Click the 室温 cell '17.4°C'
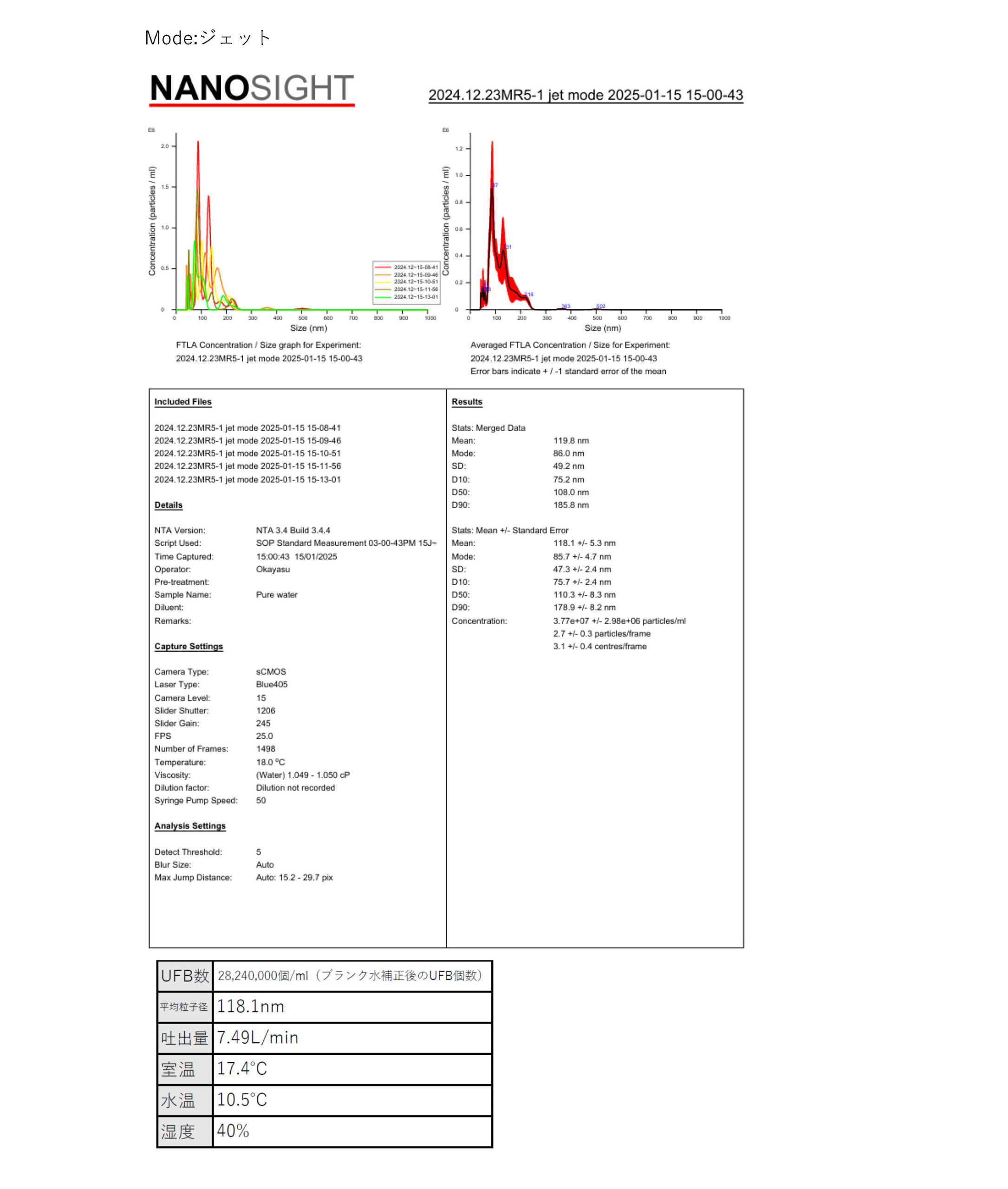1008x1189 pixels. click(x=352, y=1069)
